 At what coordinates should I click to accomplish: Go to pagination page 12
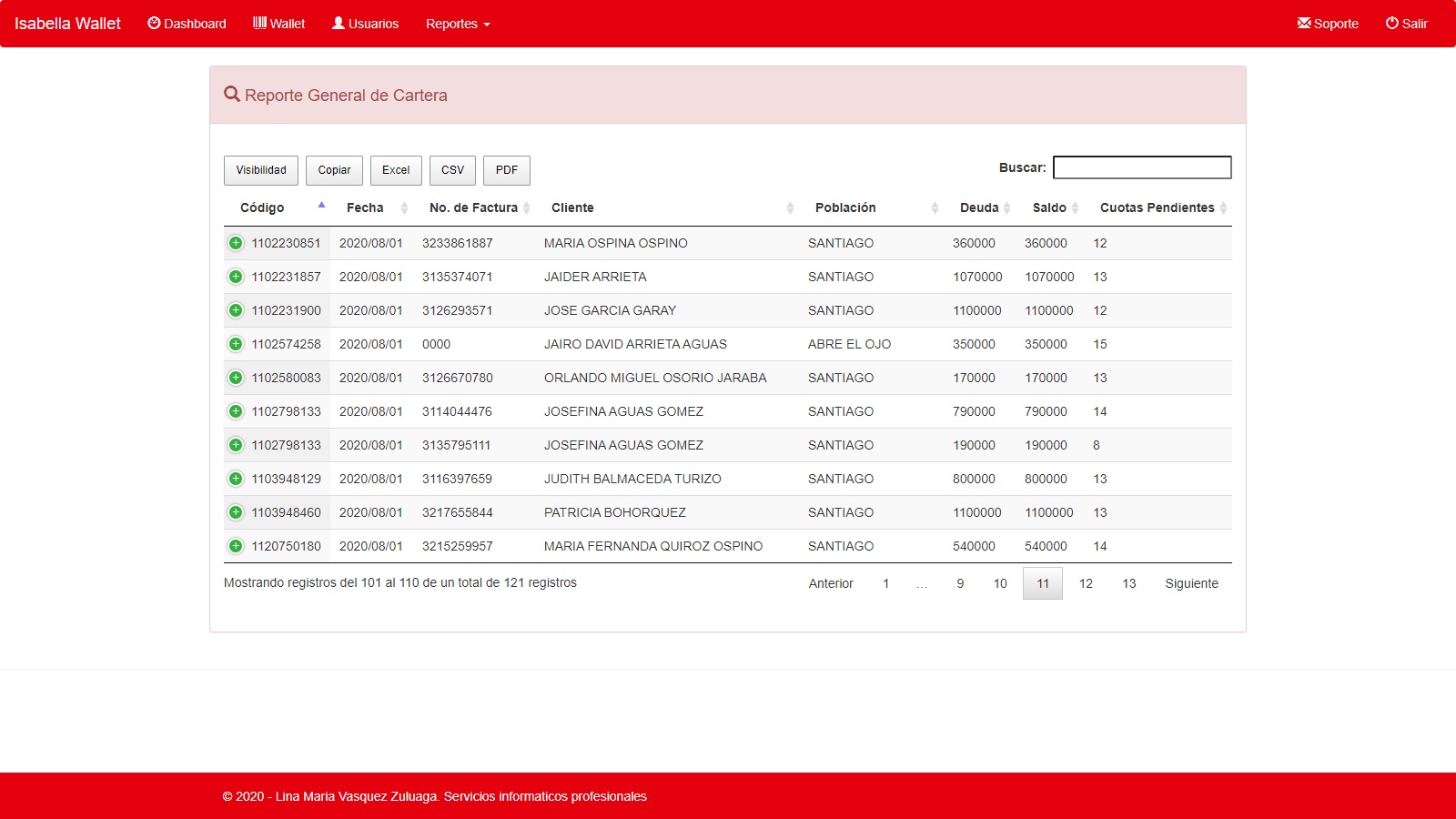click(x=1086, y=583)
